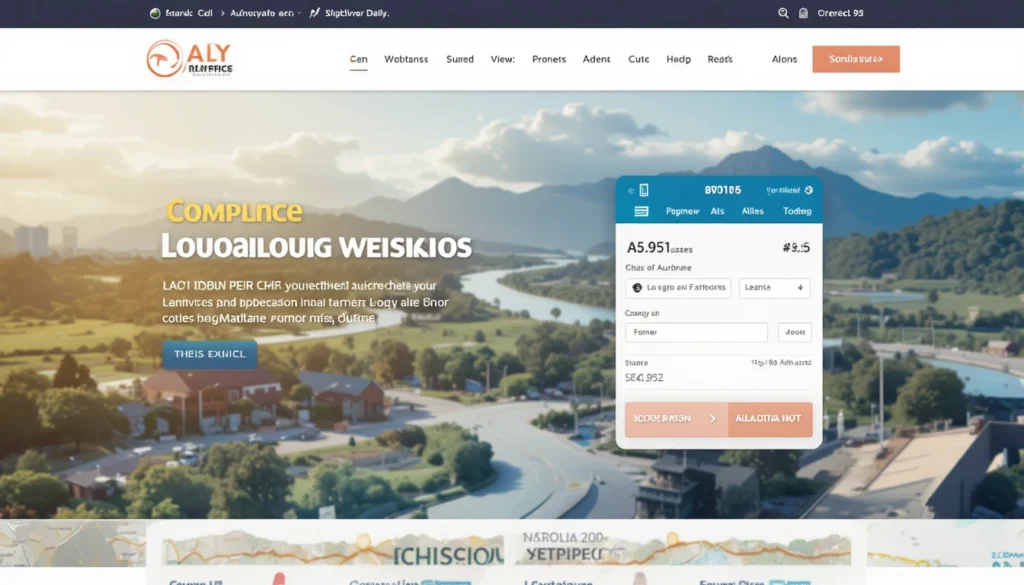Click the arrow on the orange Scober button
The width and height of the screenshot is (1024, 585).
[712, 419]
